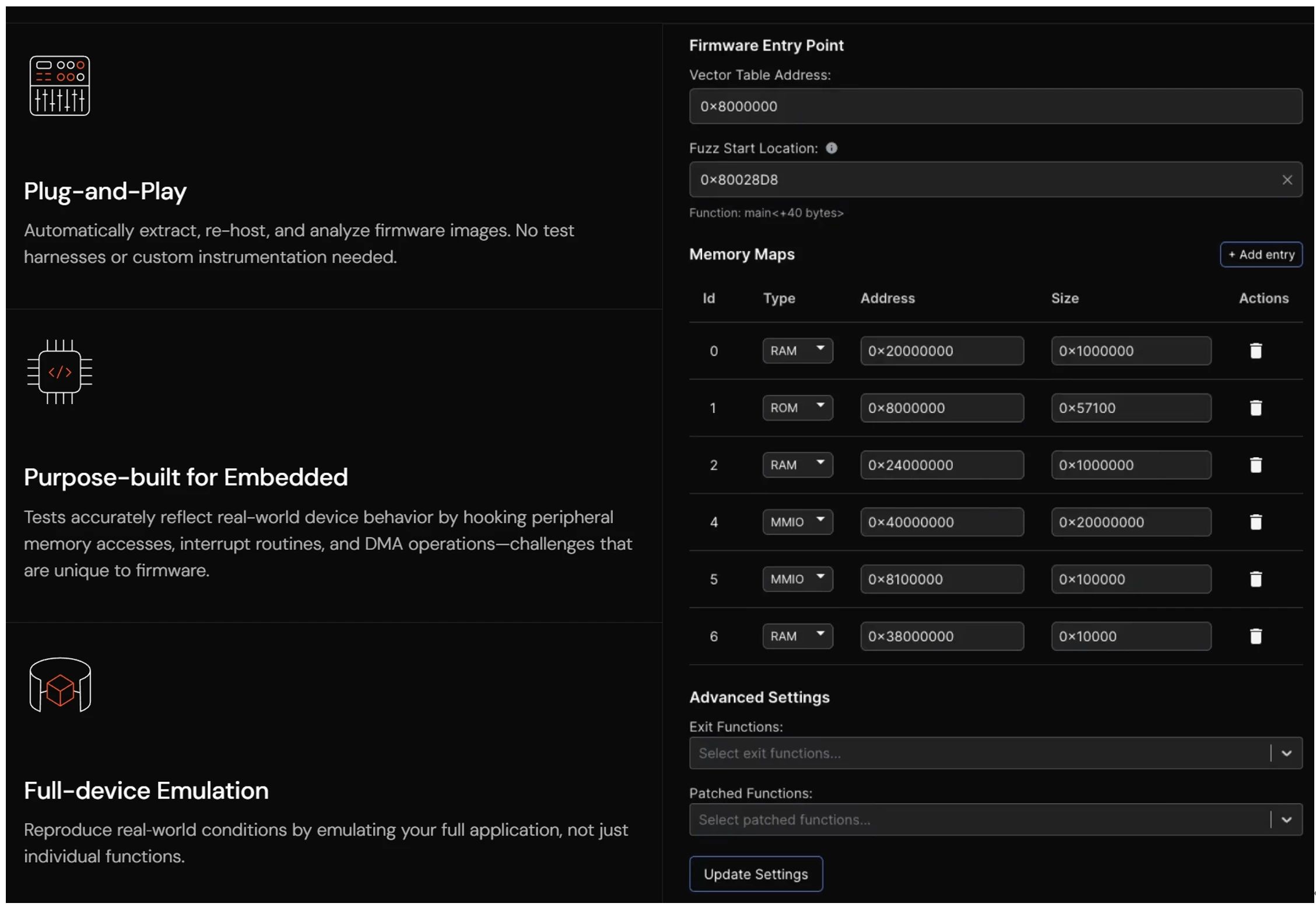The width and height of the screenshot is (1316, 910).
Task: Delete MMIO entry 5 with trash icon
Action: tap(1255, 579)
